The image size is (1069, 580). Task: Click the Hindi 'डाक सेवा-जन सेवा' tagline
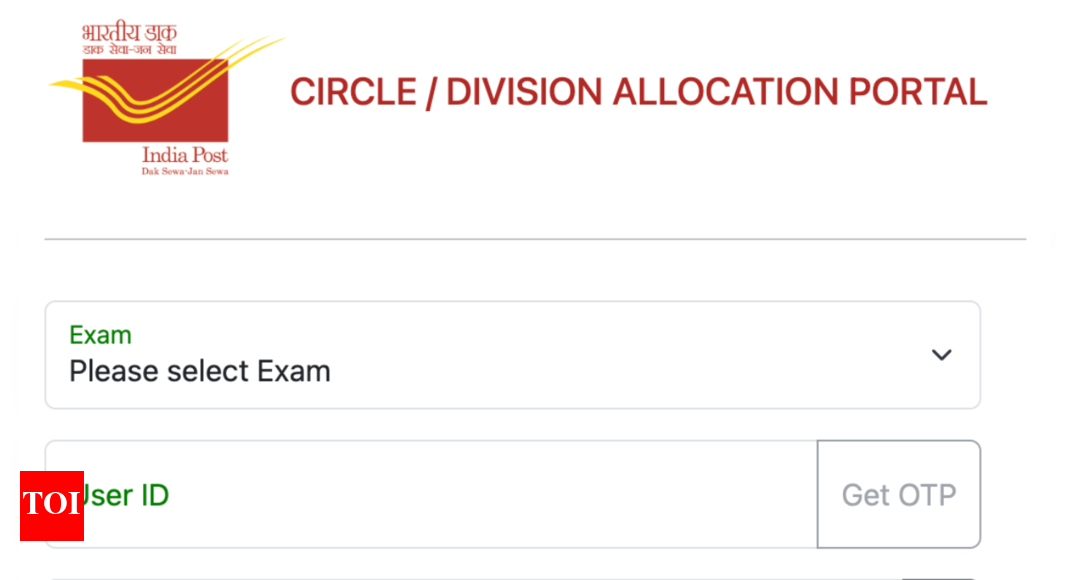coord(130,50)
